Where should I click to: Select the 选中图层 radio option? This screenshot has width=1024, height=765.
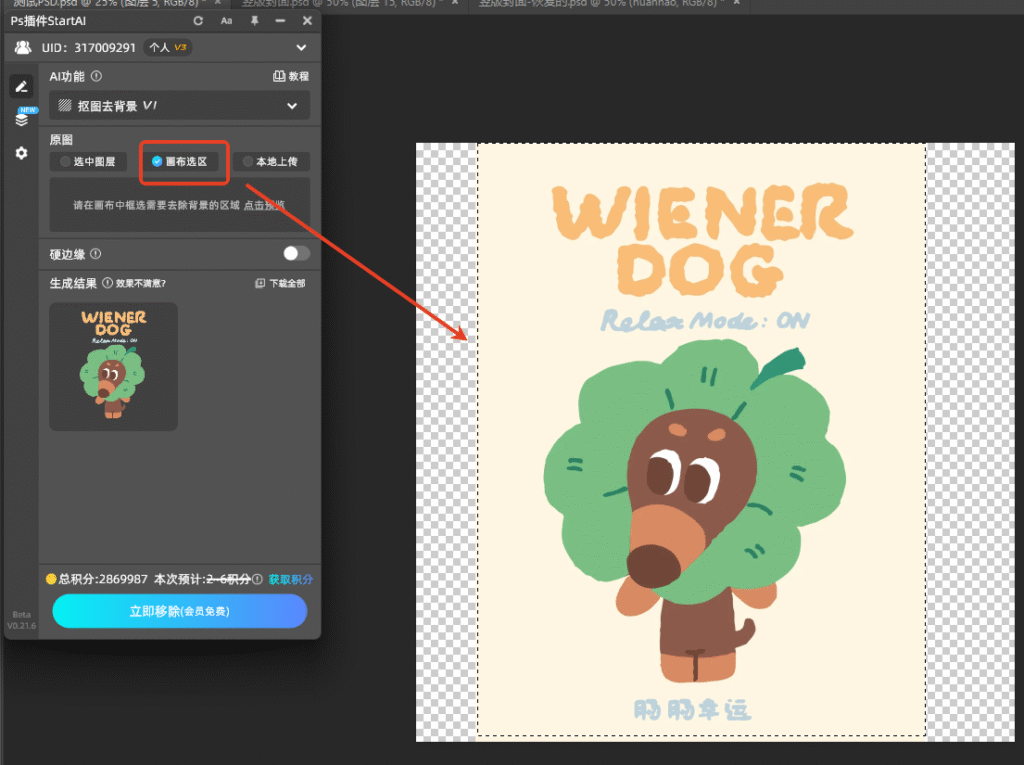87,161
